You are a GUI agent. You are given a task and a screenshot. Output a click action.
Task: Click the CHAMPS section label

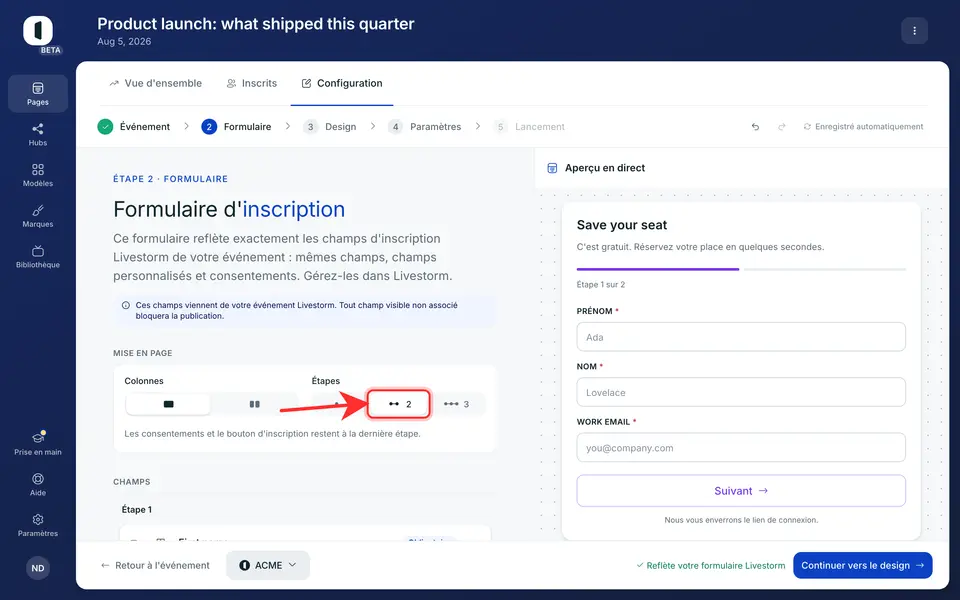(132, 482)
